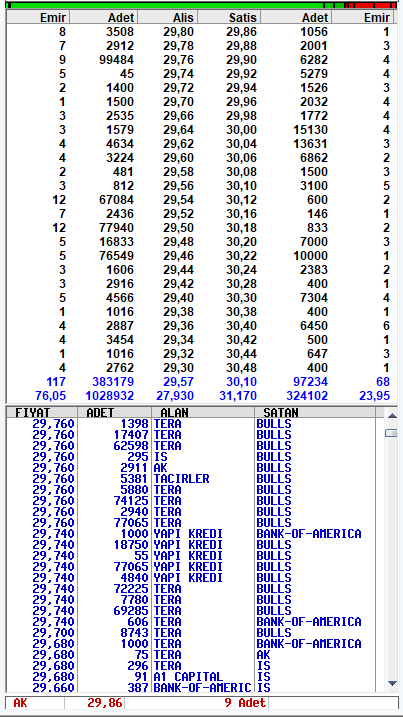
Task: Click YAPI KREDI in the 4840 row
Action: click(x=188, y=578)
